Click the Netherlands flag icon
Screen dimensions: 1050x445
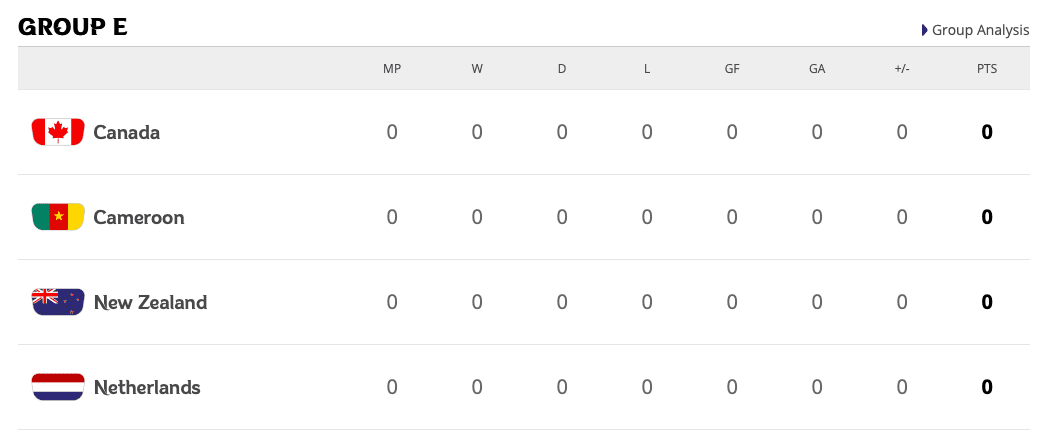(58, 387)
